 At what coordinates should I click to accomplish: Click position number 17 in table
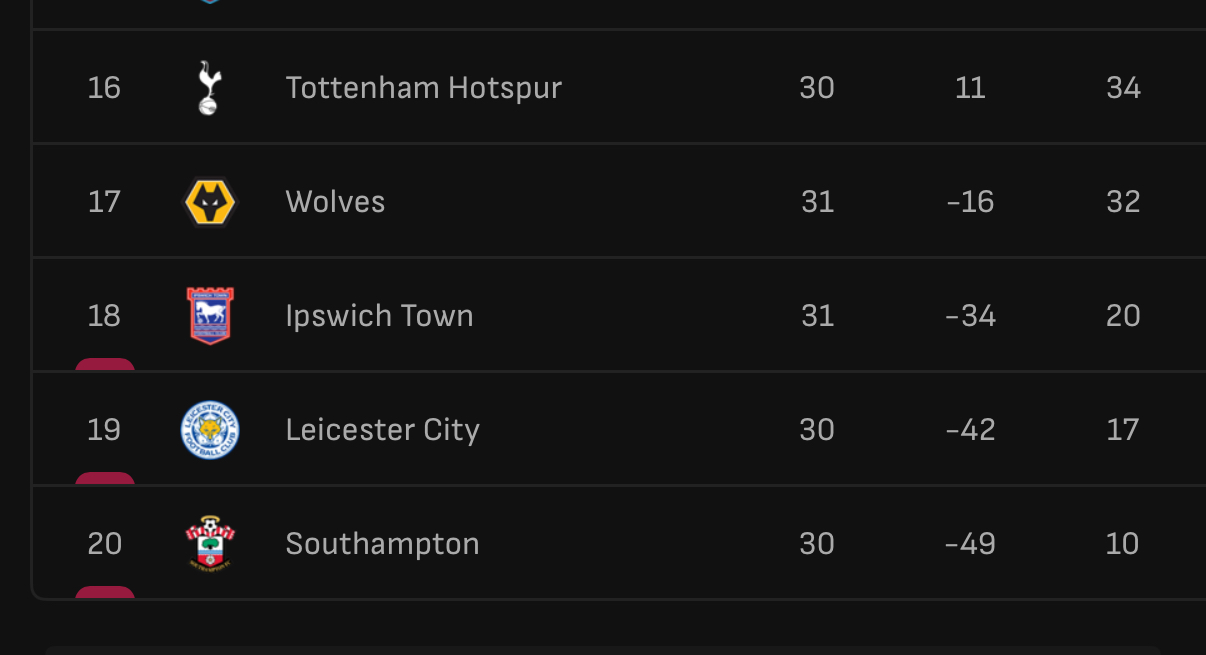click(x=104, y=202)
